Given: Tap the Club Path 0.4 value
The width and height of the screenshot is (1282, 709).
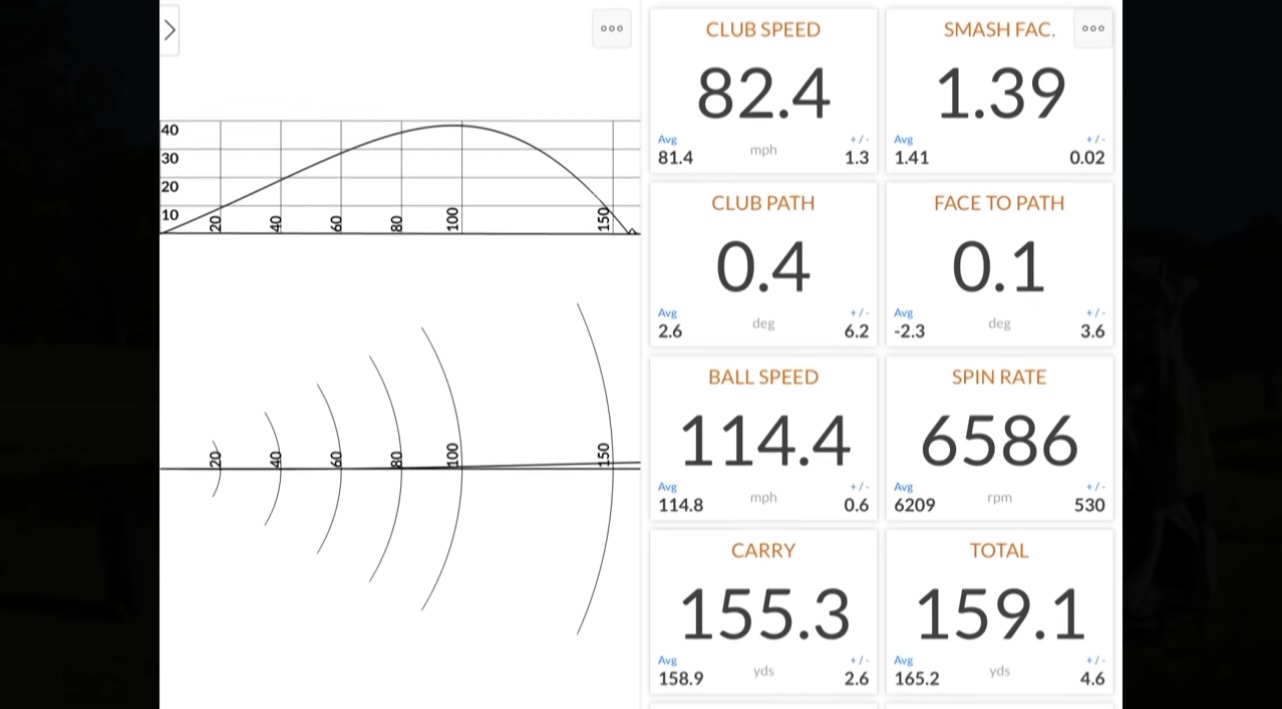Looking at the screenshot, I should click(763, 268).
